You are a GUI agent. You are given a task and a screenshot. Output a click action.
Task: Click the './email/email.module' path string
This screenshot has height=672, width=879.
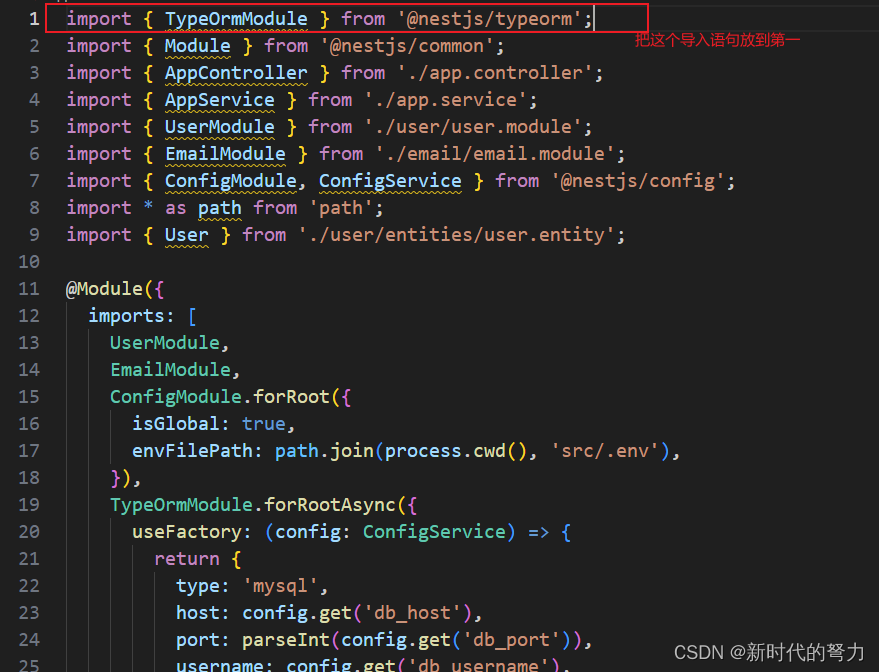495,154
